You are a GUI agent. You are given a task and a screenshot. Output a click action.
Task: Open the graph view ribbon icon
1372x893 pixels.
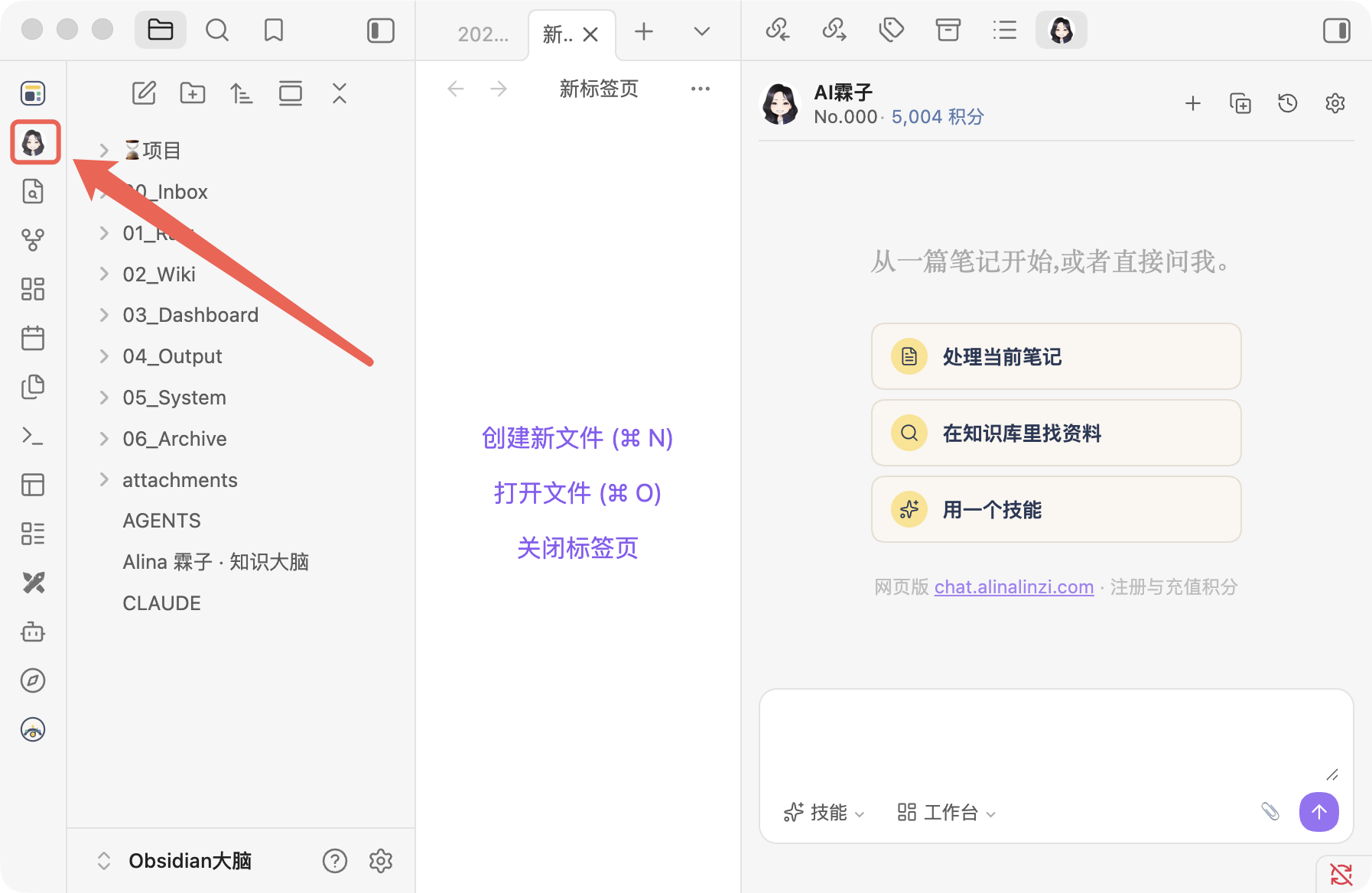point(33,240)
